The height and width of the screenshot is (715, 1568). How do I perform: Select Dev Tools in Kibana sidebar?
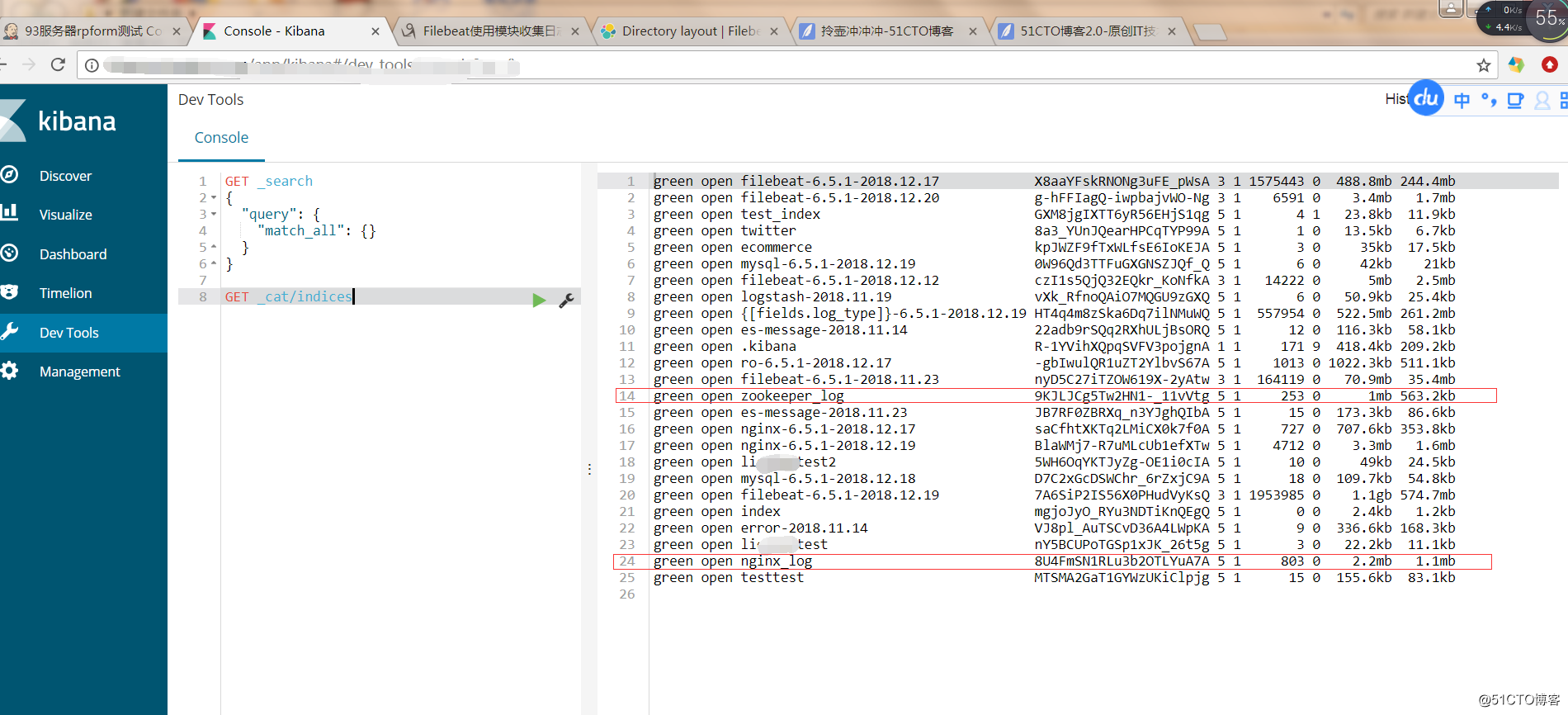[x=83, y=333]
